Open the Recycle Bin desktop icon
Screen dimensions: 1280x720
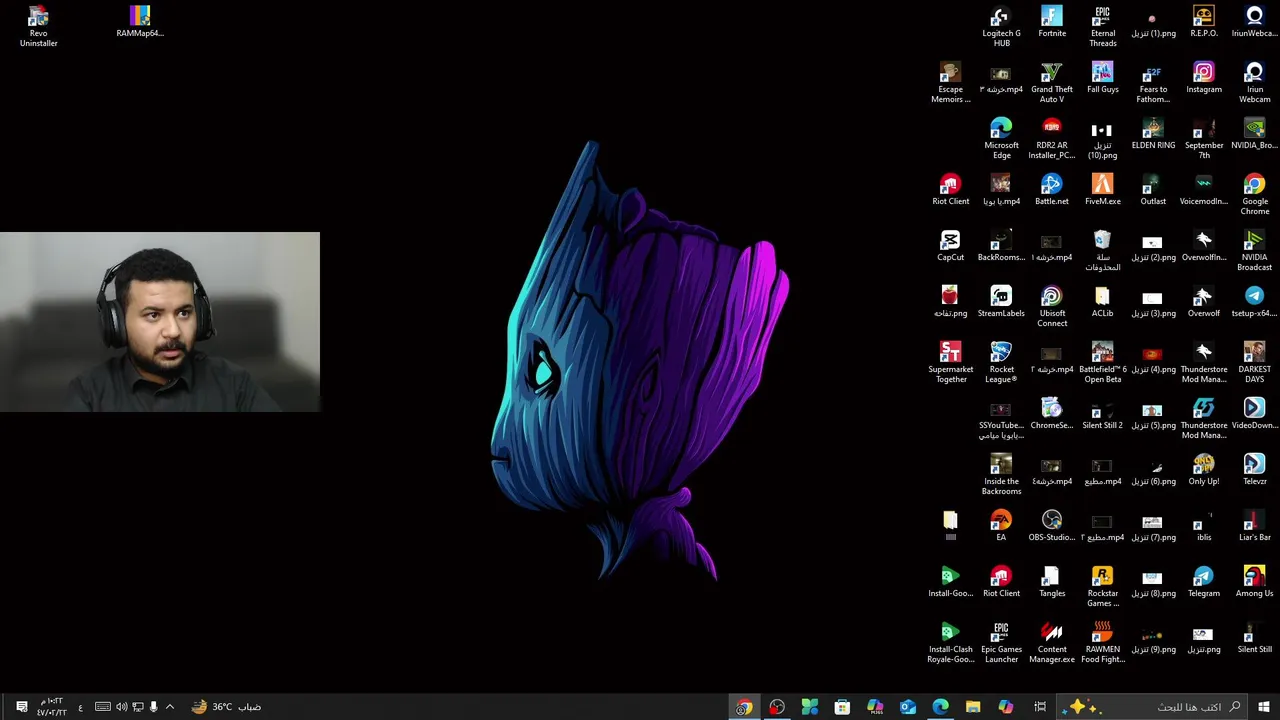pos(1103,250)
